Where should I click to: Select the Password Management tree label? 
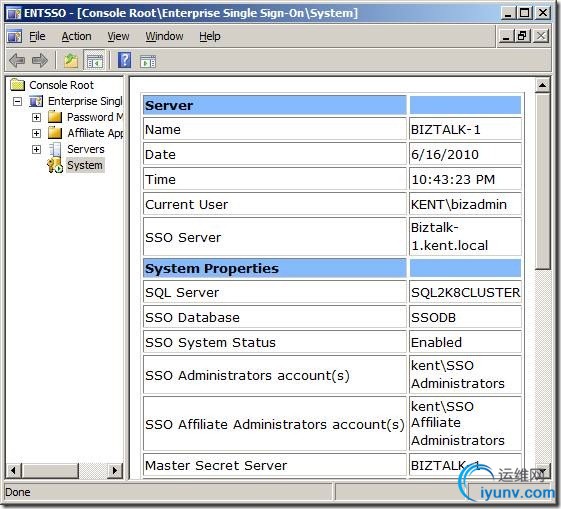(x=95, y=117)
